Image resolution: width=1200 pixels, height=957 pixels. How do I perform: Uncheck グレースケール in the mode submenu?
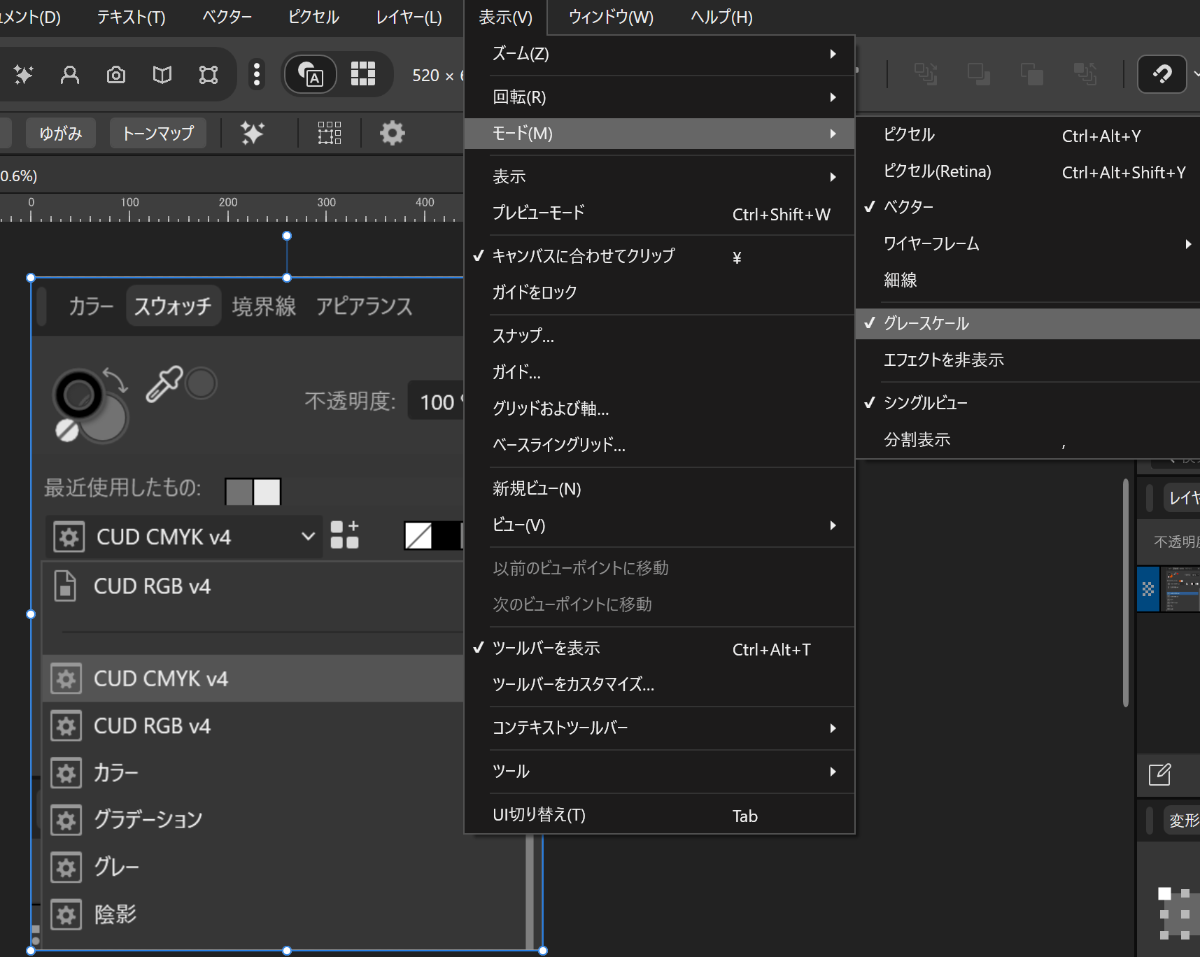click(x=1028, y=323)
